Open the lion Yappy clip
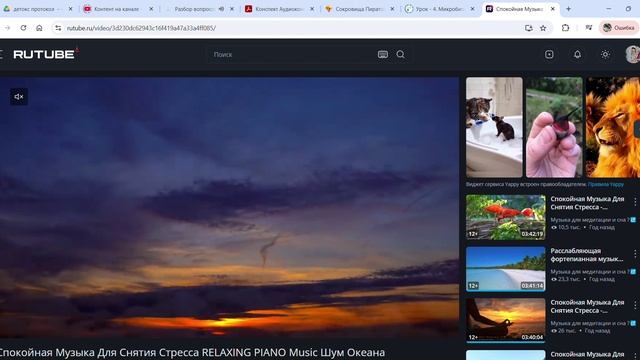The image size is (640, 360). click(613, 127)
